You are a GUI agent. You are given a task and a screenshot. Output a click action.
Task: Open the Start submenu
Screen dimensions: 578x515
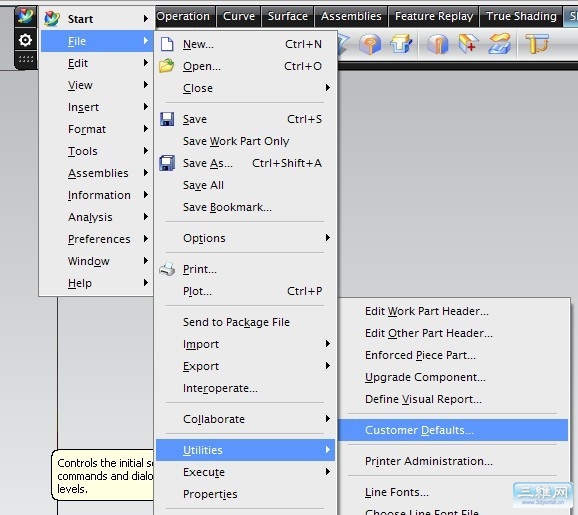97,19
